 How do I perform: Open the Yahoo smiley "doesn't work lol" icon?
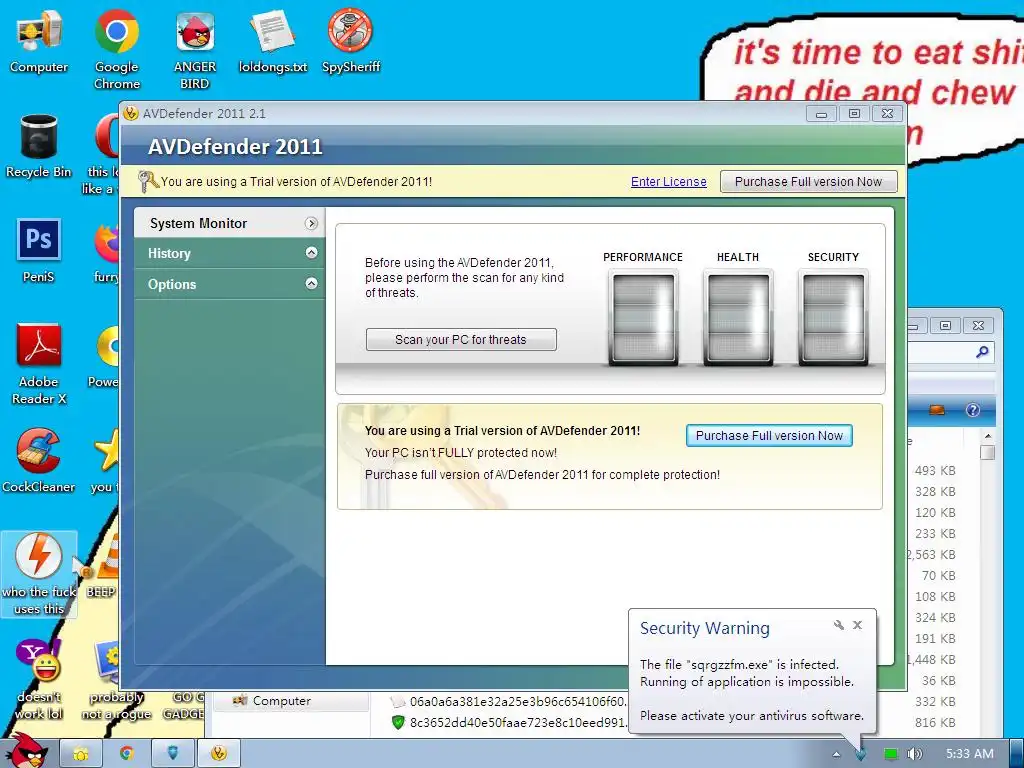click(39, 679)
